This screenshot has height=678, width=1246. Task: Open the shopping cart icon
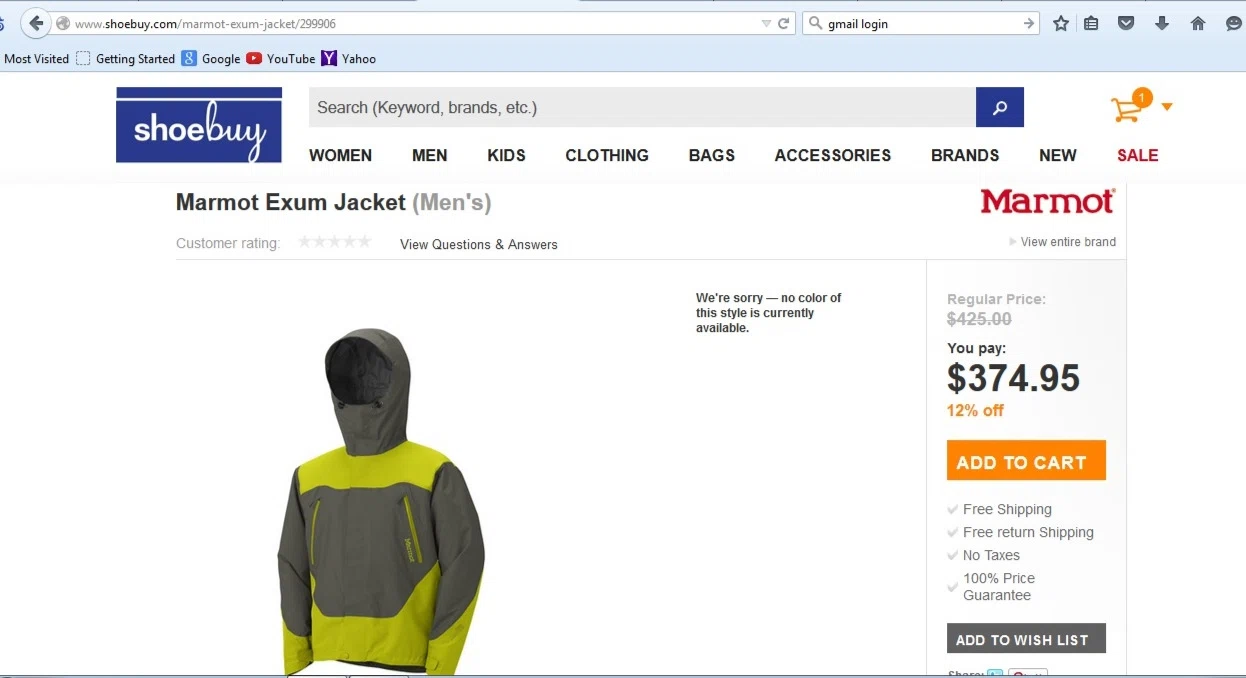pyautogui.click(x=1130, y=106)
